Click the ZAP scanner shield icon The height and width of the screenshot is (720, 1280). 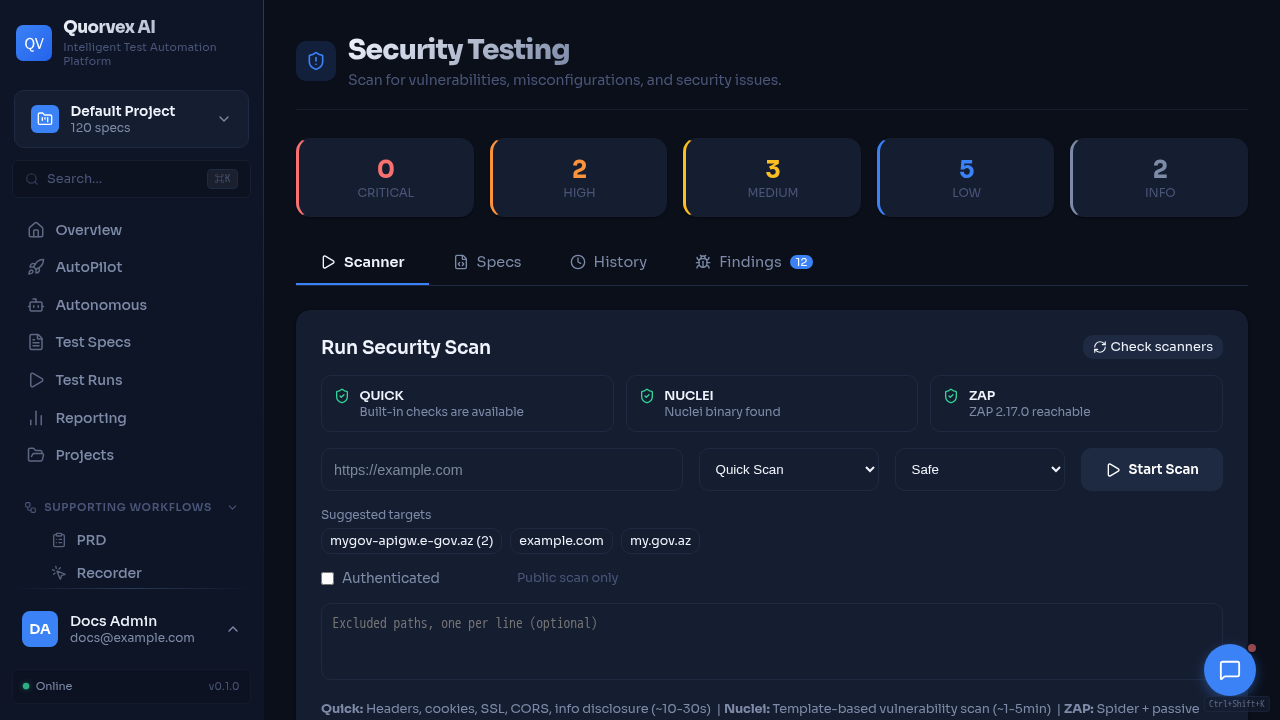tap(951, 396)
